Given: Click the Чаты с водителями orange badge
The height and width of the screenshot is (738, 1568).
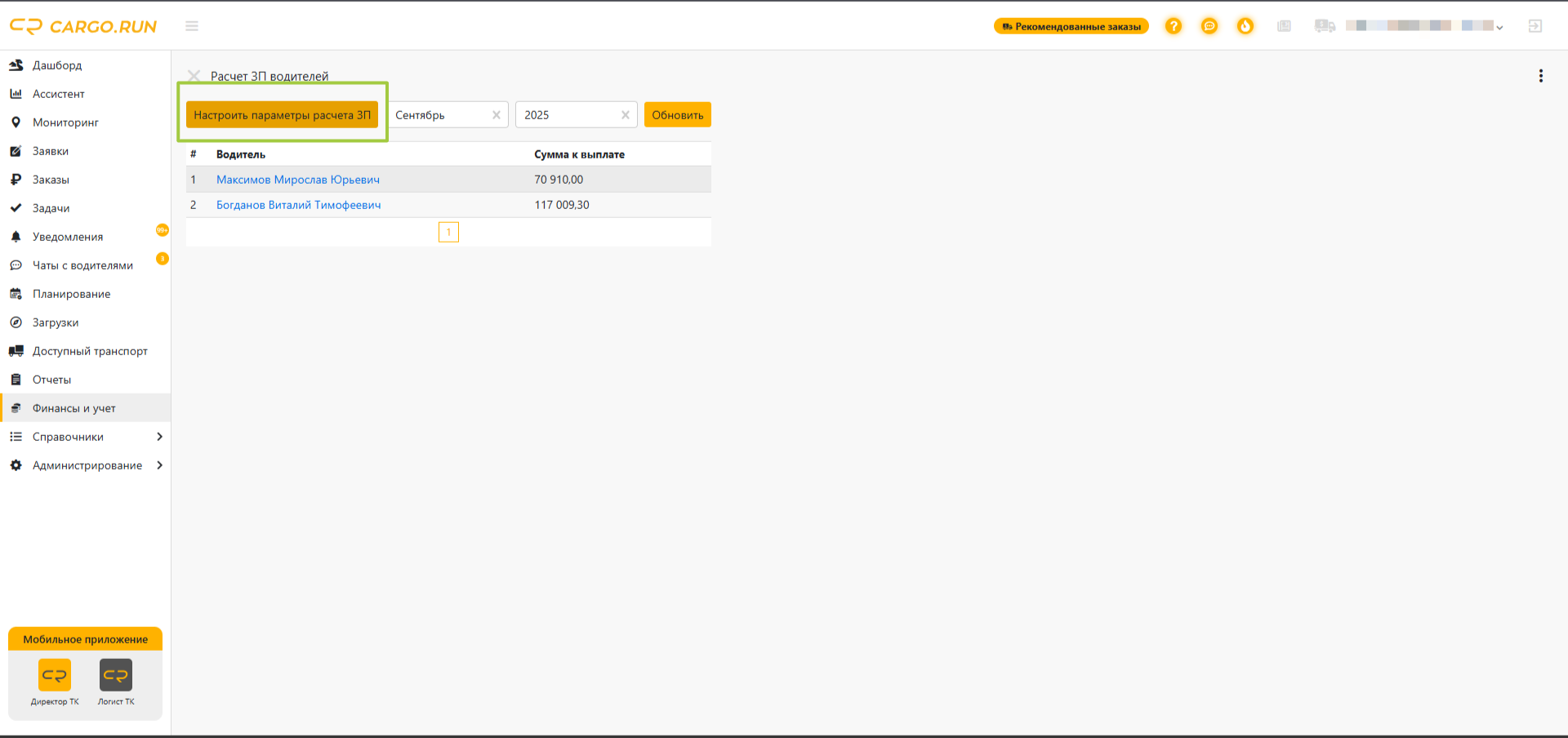Looking at the screenshot, I should pos(163,259).
